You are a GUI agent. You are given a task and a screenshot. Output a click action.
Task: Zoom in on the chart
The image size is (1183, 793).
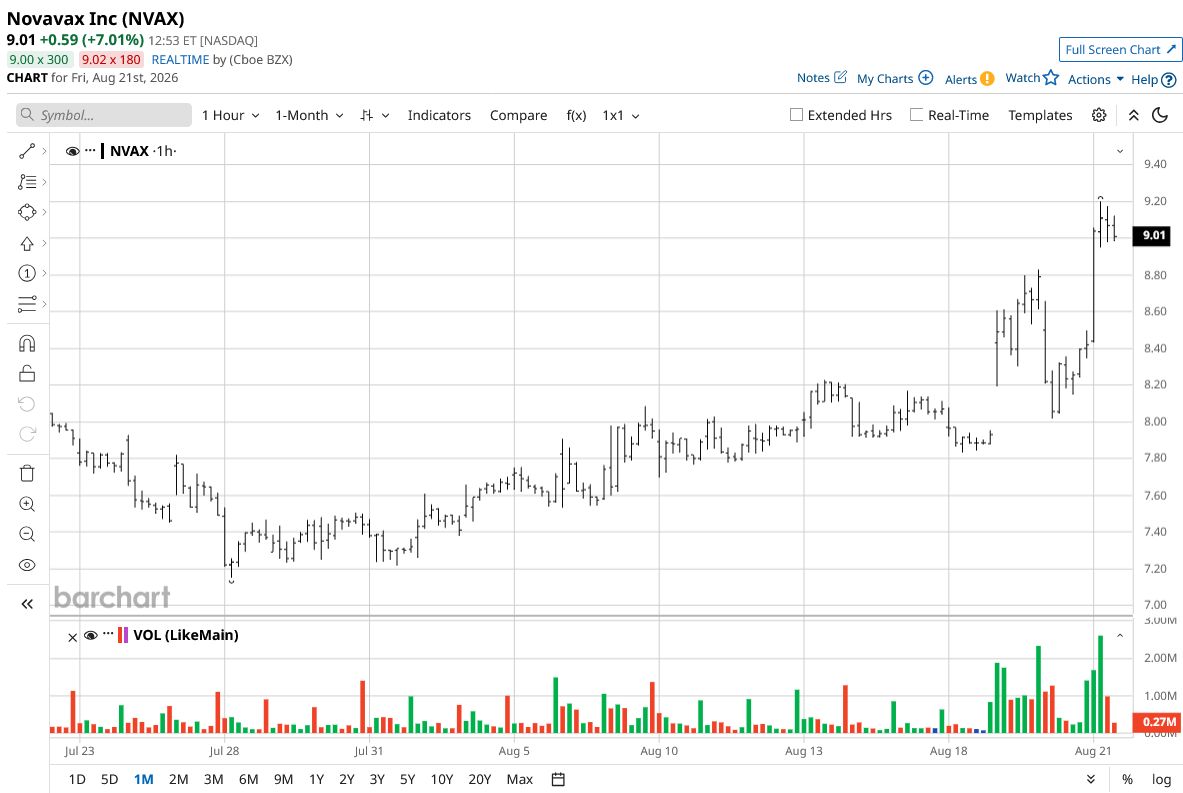pyautogui.click(x=27, y=504)
